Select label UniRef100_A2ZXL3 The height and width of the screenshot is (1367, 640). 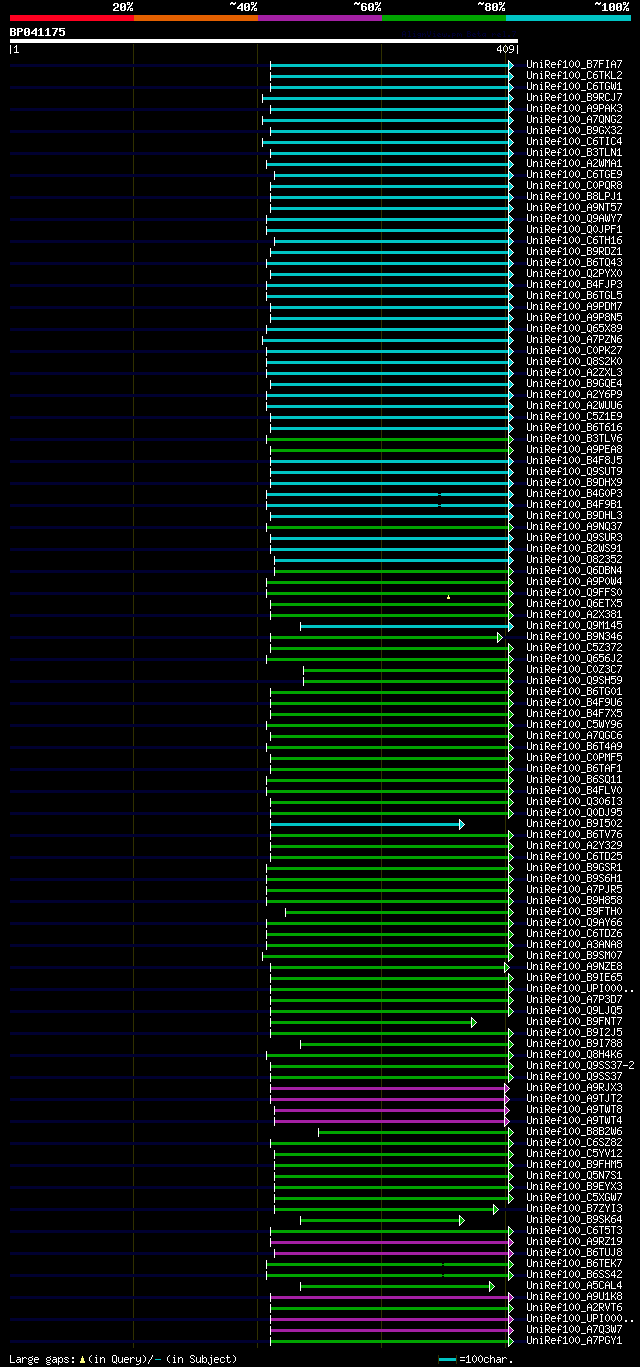(574, 372)
